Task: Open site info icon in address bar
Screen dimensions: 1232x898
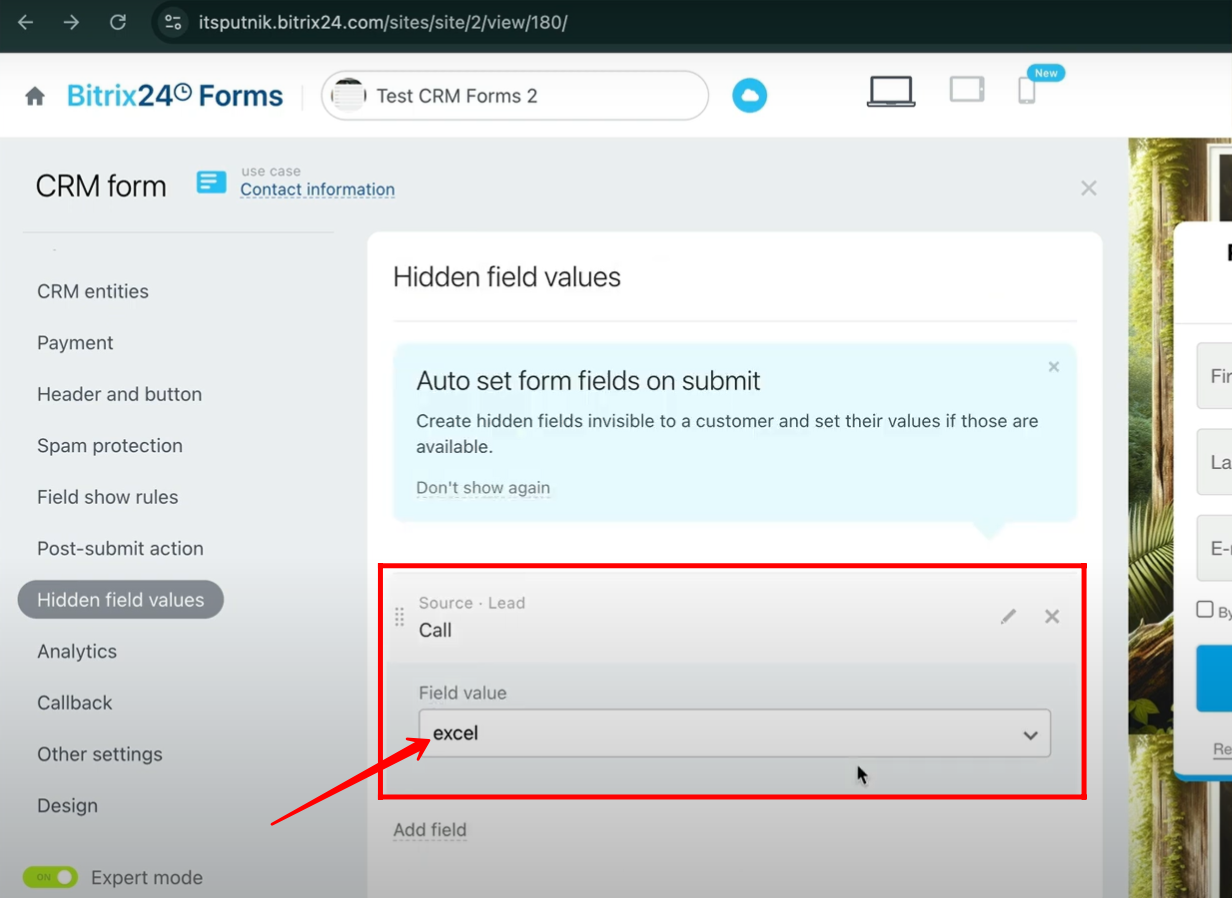Action: click(173, 22)
